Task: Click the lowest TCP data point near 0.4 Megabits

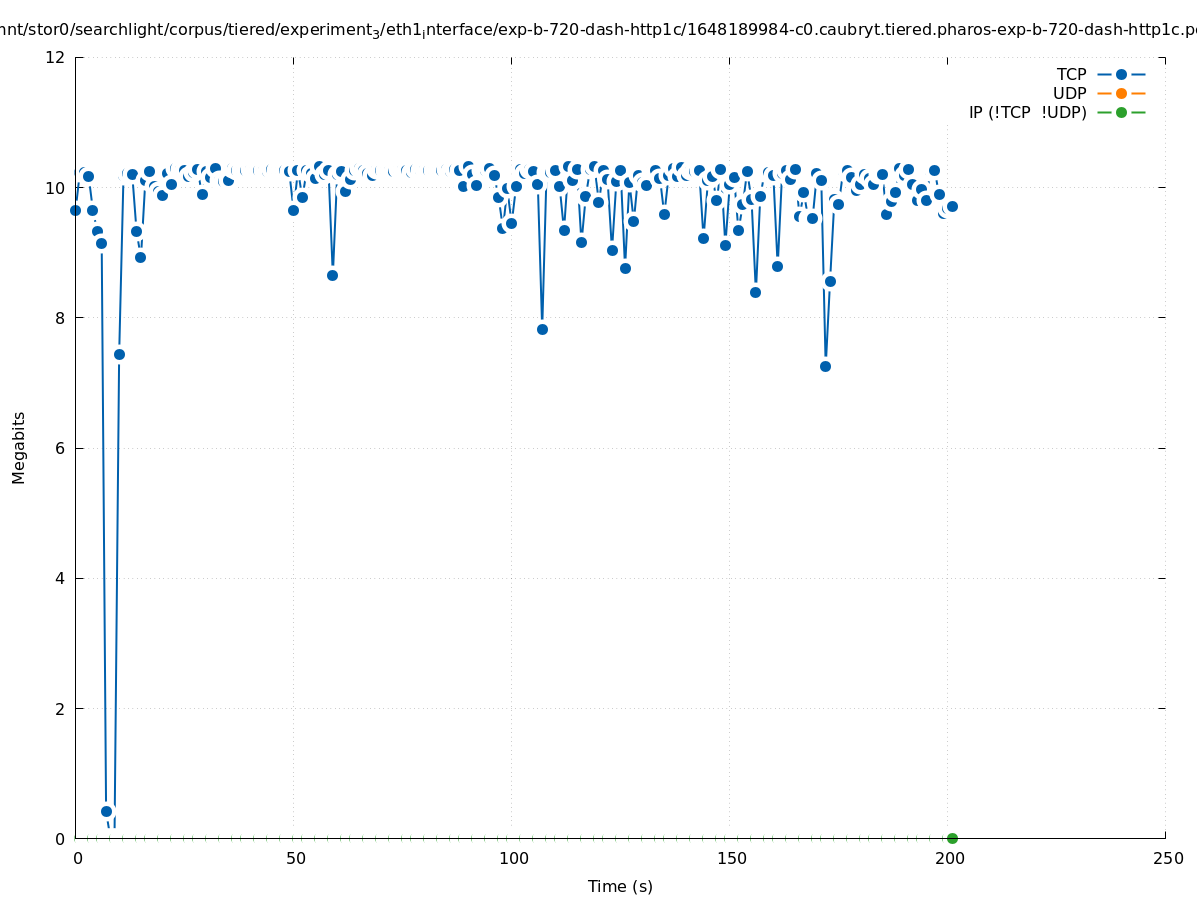Action: [x=106, y=811]
